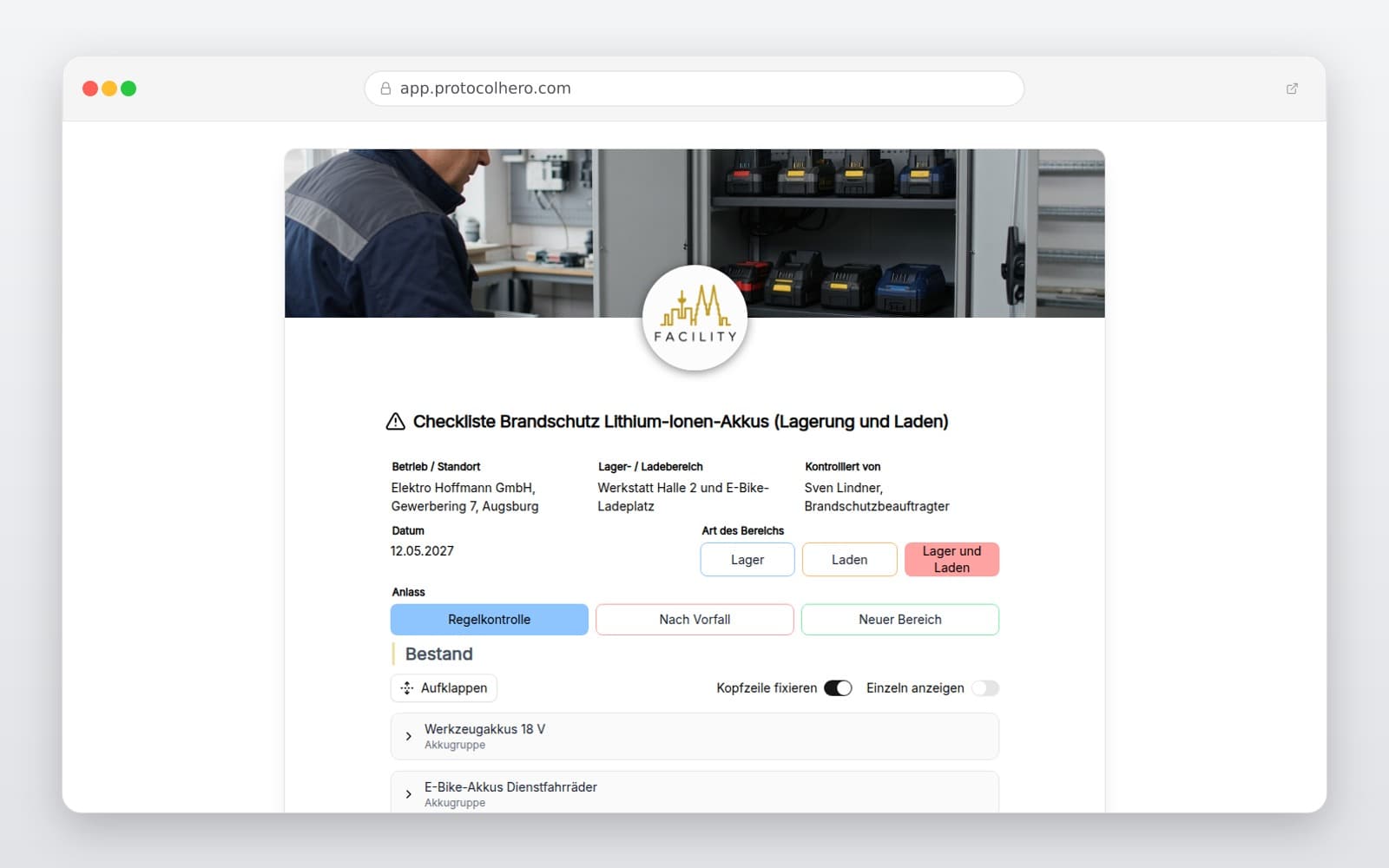Click the Aufklappen button
The height and width of the screenshot is (868, 1389).
(444, 688)
